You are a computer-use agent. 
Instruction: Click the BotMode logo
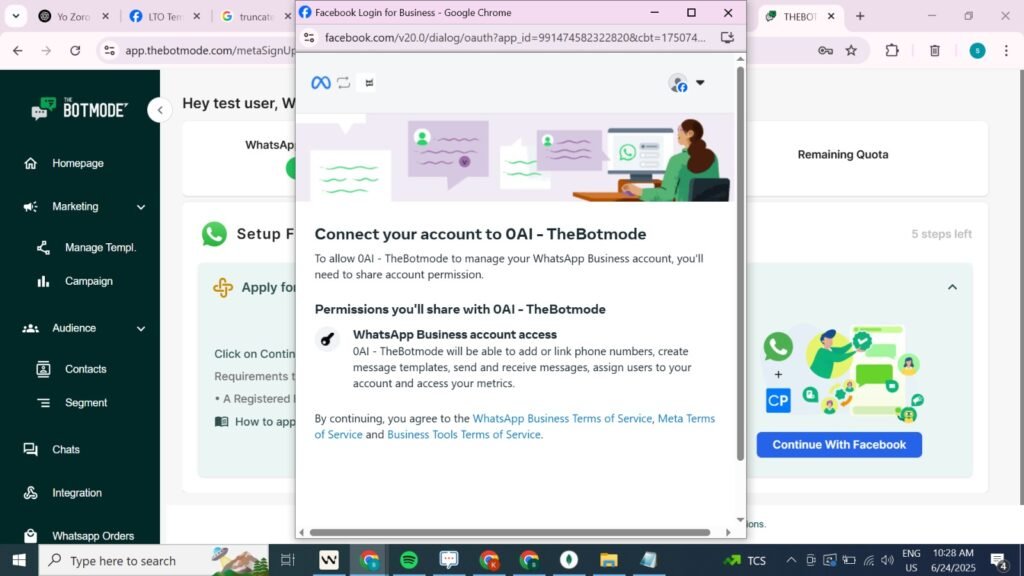[x=79, y=109]
